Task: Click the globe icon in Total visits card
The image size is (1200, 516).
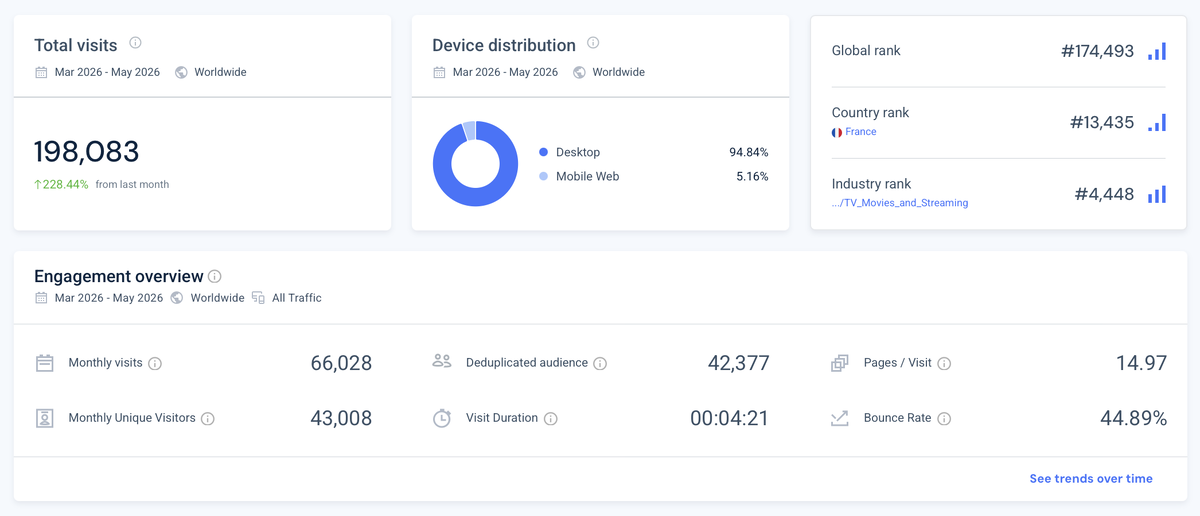Action: tap(181, 72)
